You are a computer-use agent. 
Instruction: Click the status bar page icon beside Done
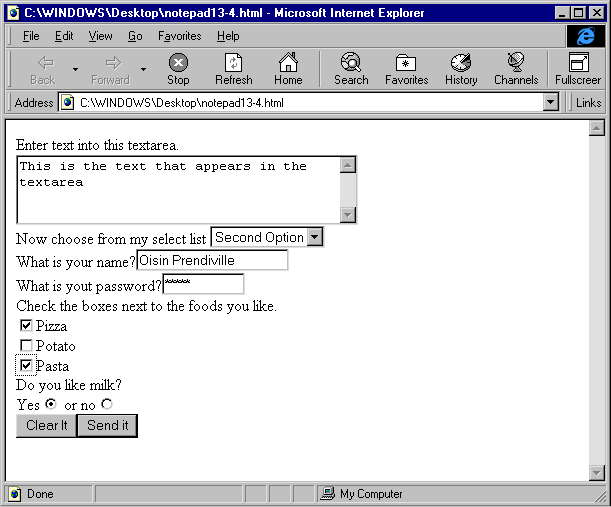point(14,494)
